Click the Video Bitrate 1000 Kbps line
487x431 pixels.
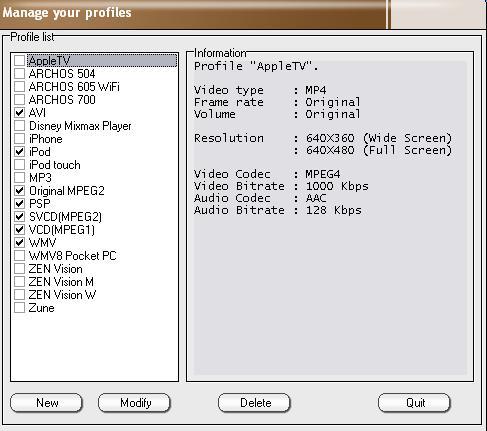[281, 186]
